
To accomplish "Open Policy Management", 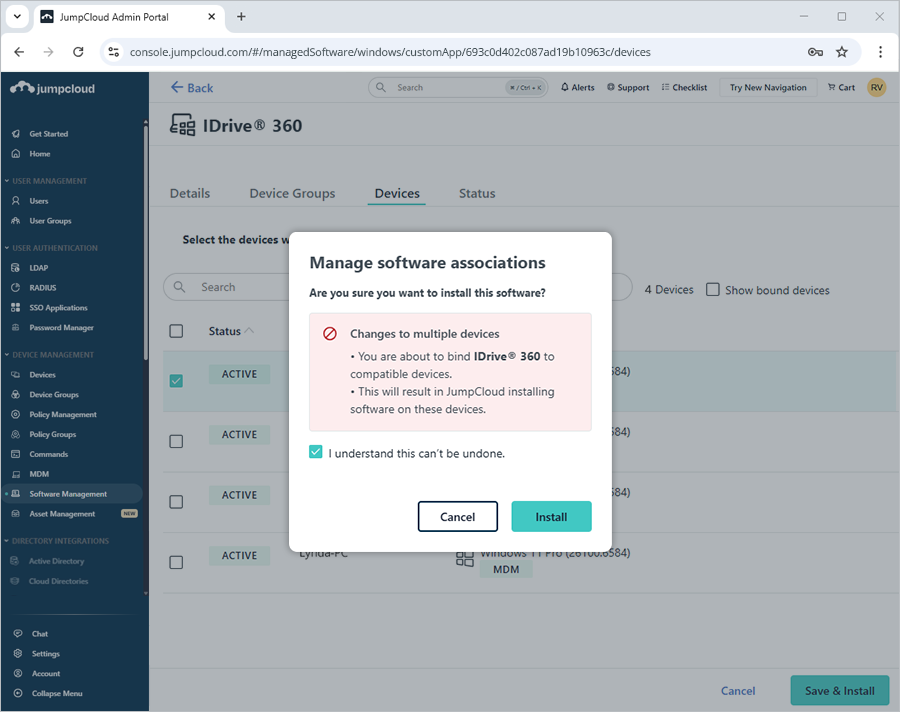I will [x=63, y=415].
